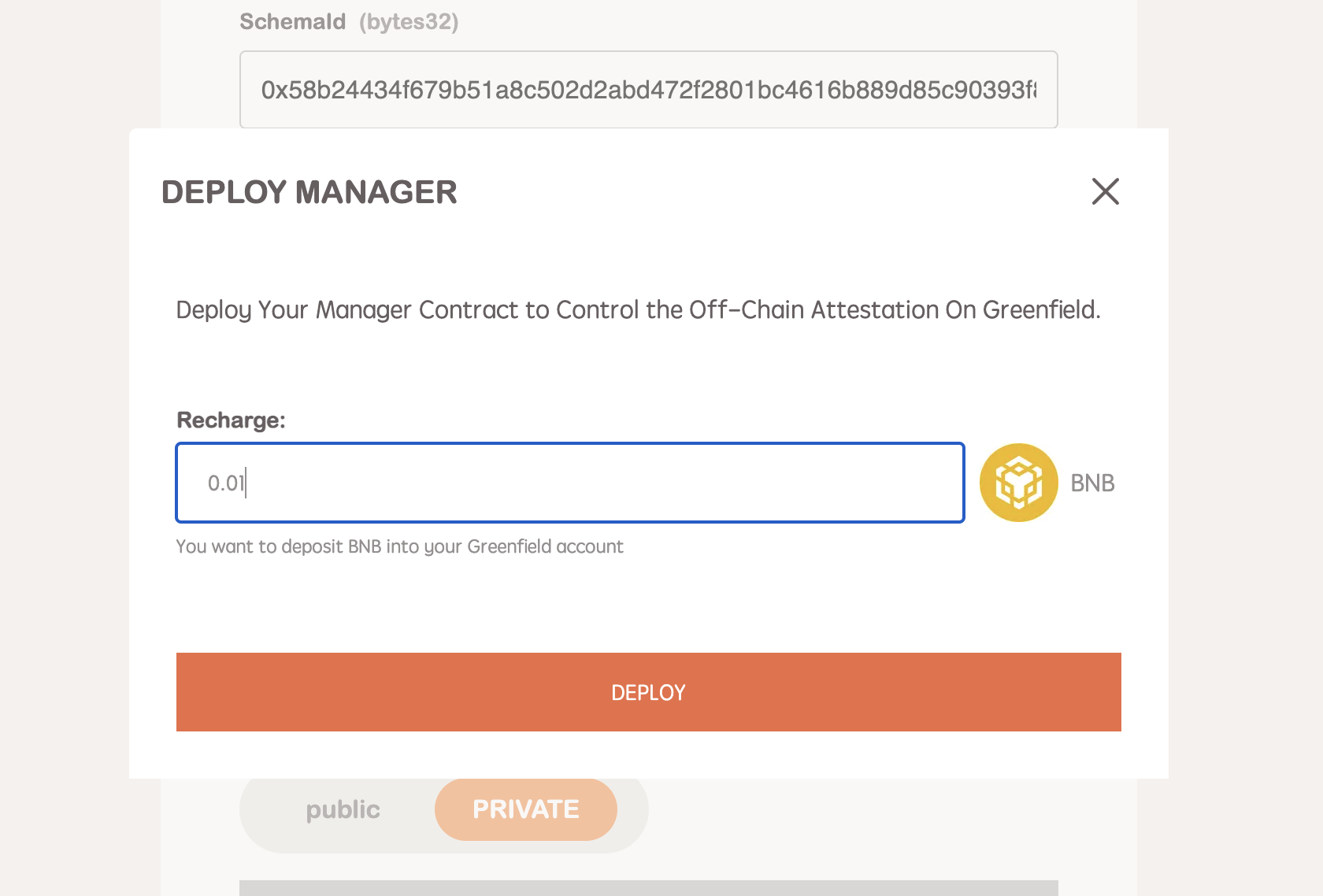1323x896 pixels.
Task: Close the Deploy Manager dialog
Action: tap(1105, 191)
